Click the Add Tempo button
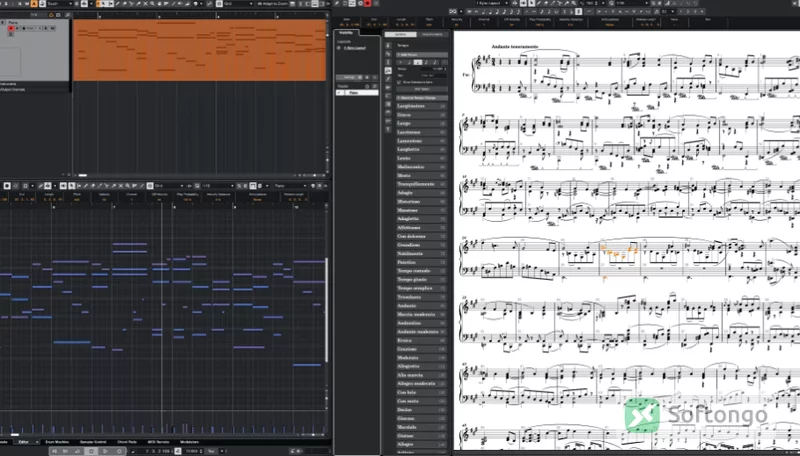 [422, 89]
